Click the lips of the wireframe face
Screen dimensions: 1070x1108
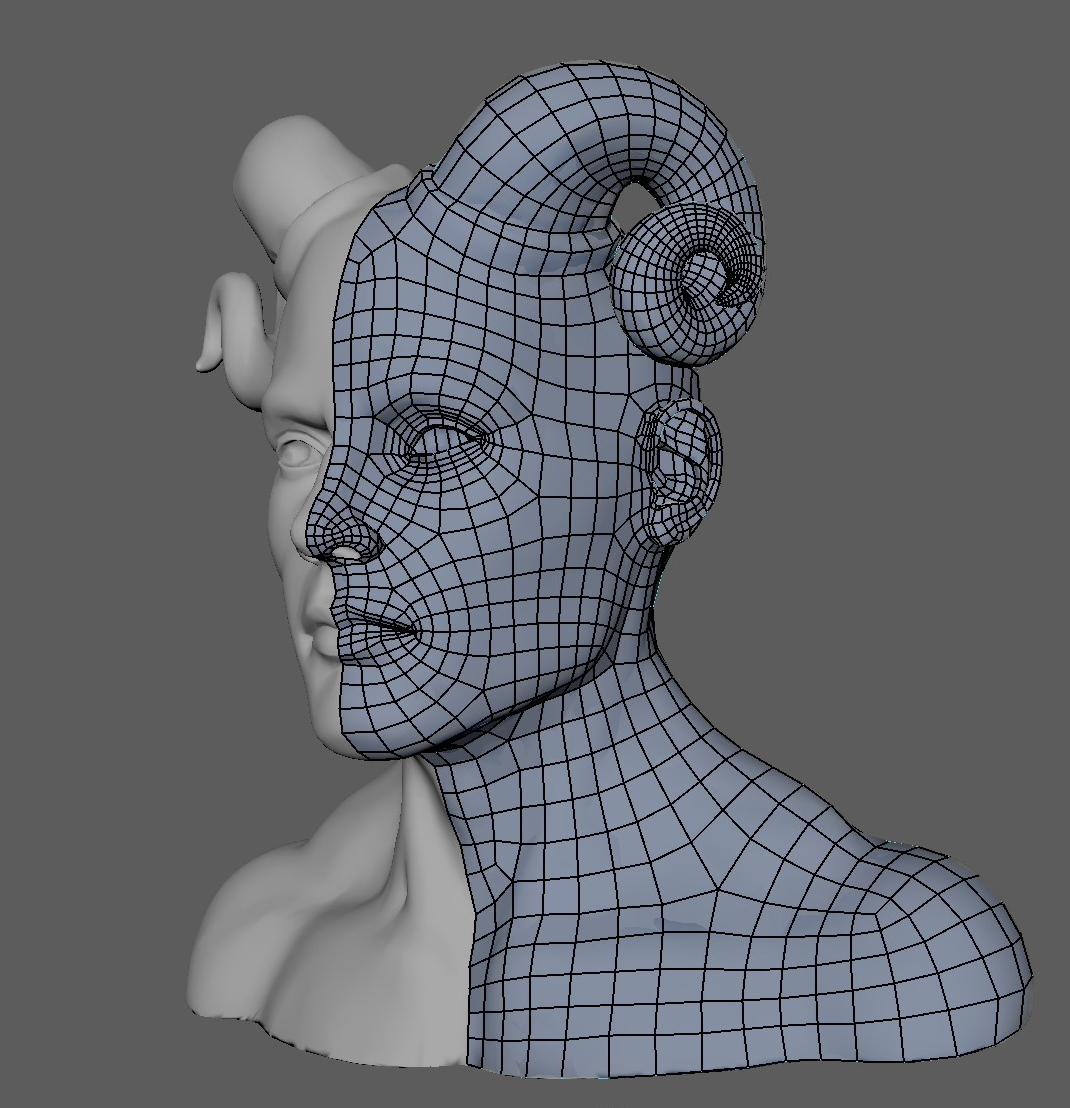[372, 627]
